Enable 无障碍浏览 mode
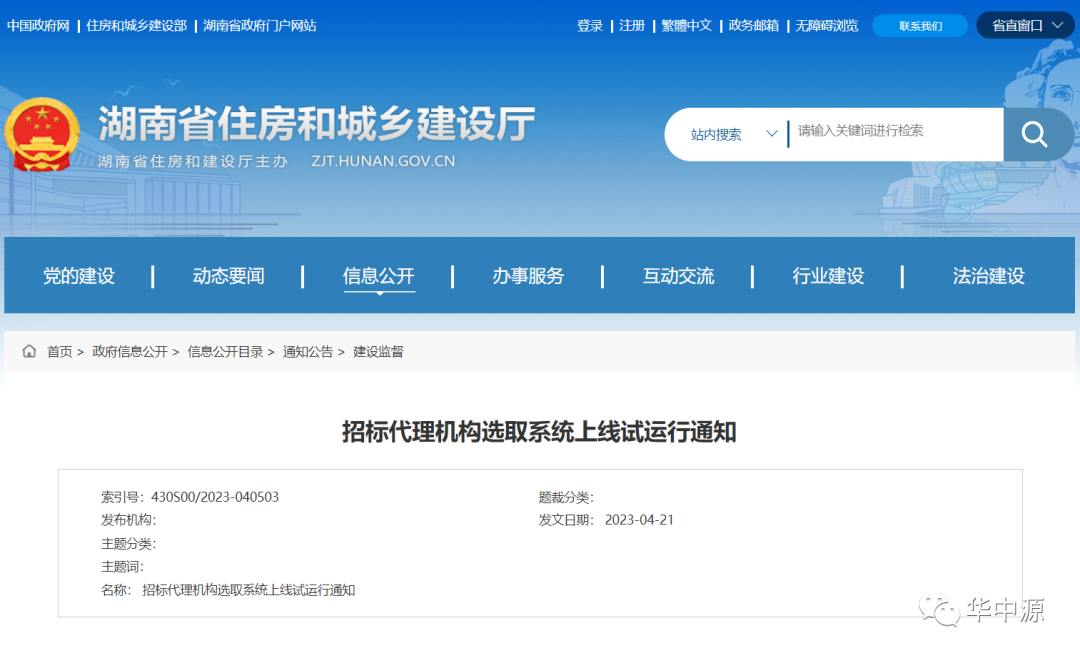 827,25
